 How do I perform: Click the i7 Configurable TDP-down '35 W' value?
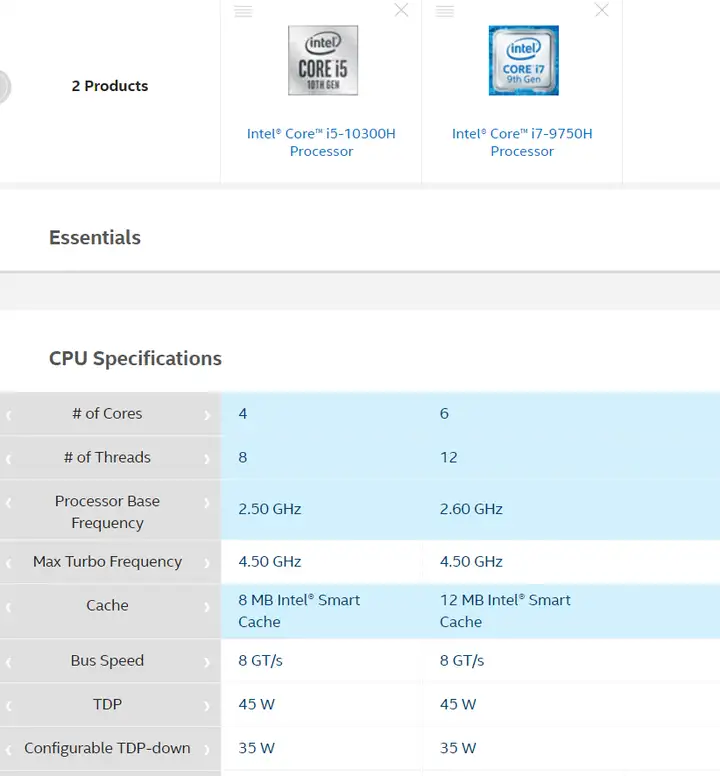458,748
